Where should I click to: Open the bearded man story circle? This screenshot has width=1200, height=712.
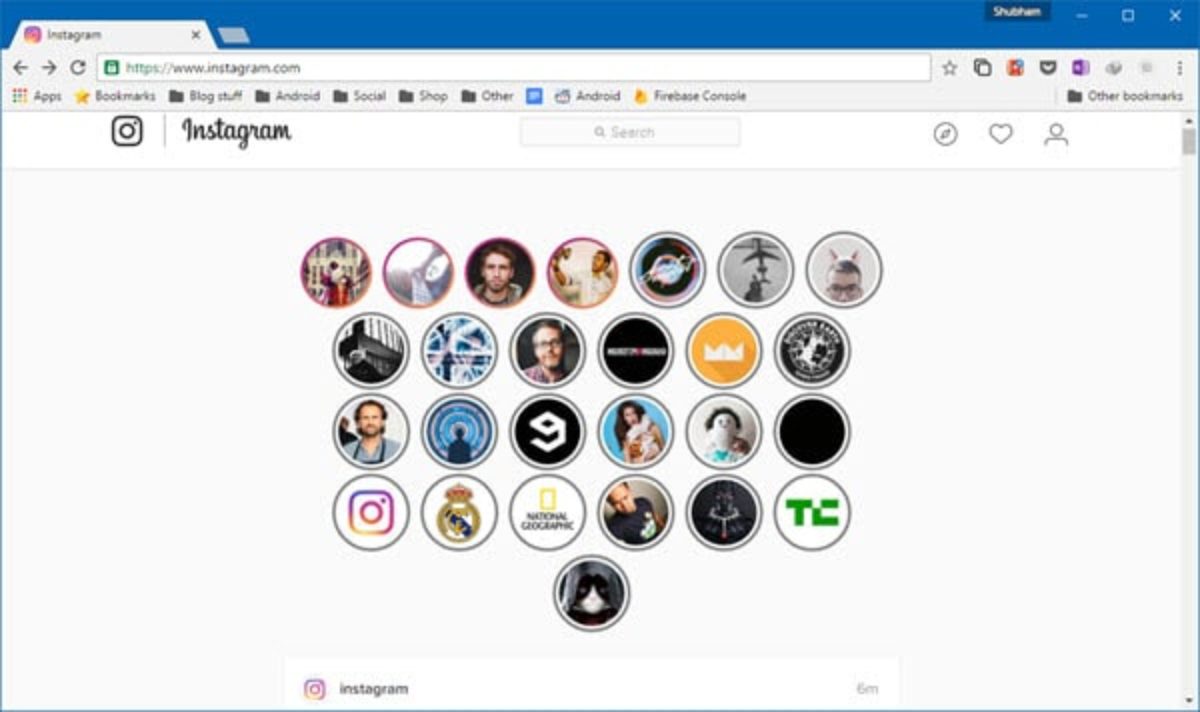[x=371, y=432]
